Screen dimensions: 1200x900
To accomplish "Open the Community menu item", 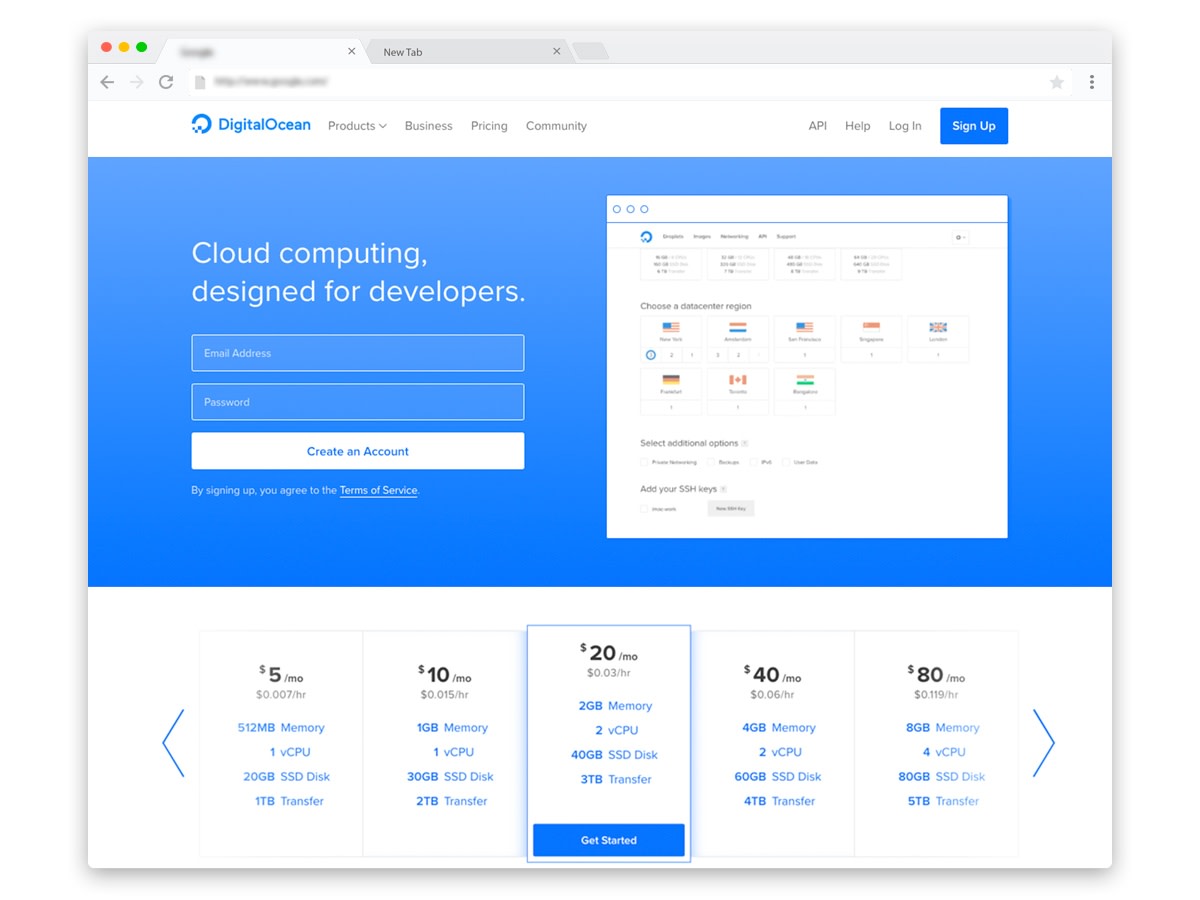I will pyautogui.click(x=556, y=126).
